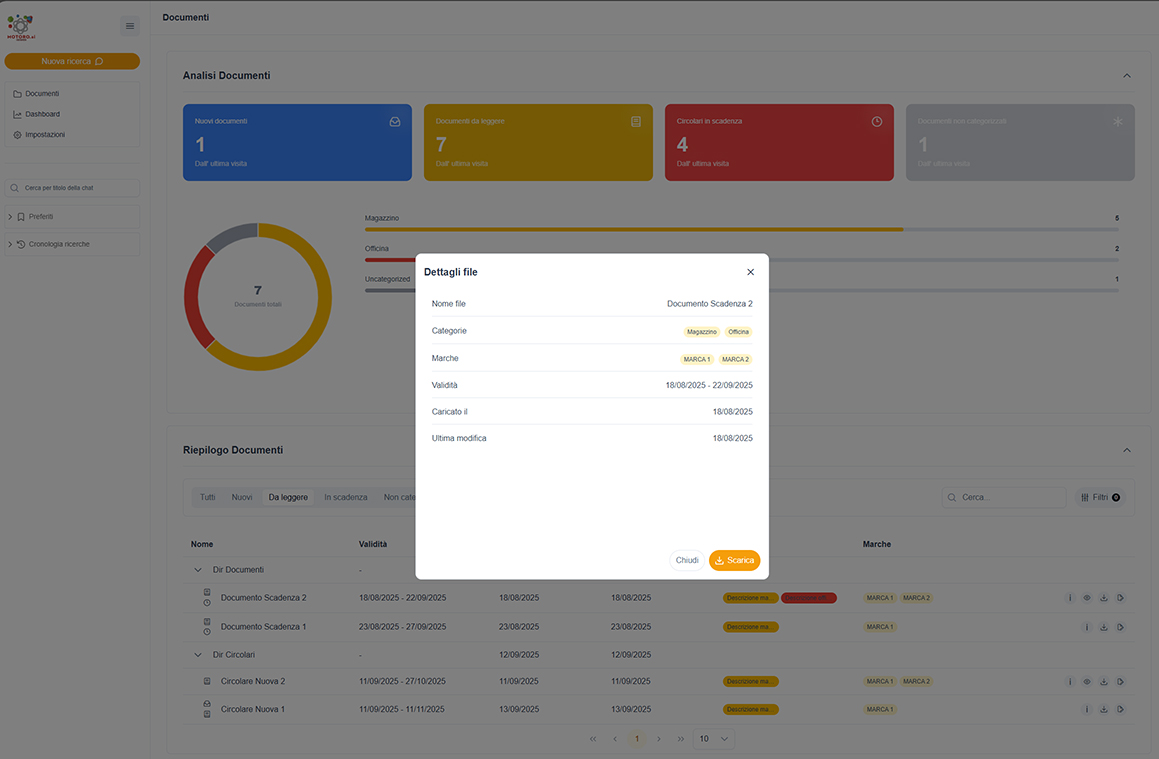This screenshot has height=759, width=1159.
Task: Open Dashboard from the sidebar menu
Action: [x=42, y=115]
